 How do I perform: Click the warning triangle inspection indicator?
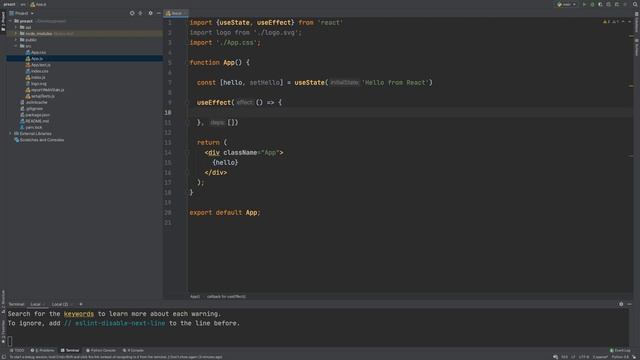[605, 22]
